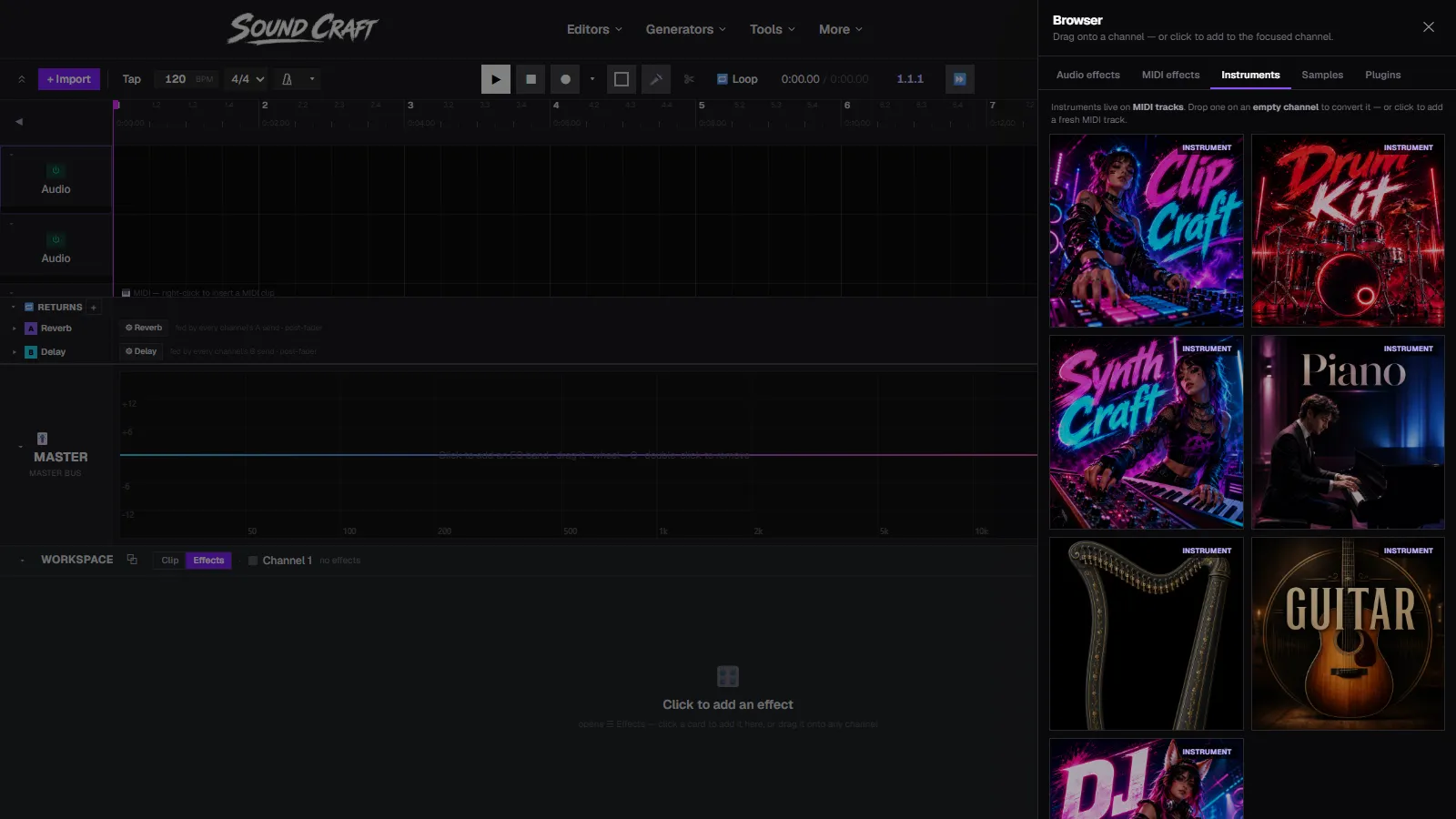Screen dimensions: 1456x819
Task: Select the Synth Craft instrument card
Action: [1146, 432]
